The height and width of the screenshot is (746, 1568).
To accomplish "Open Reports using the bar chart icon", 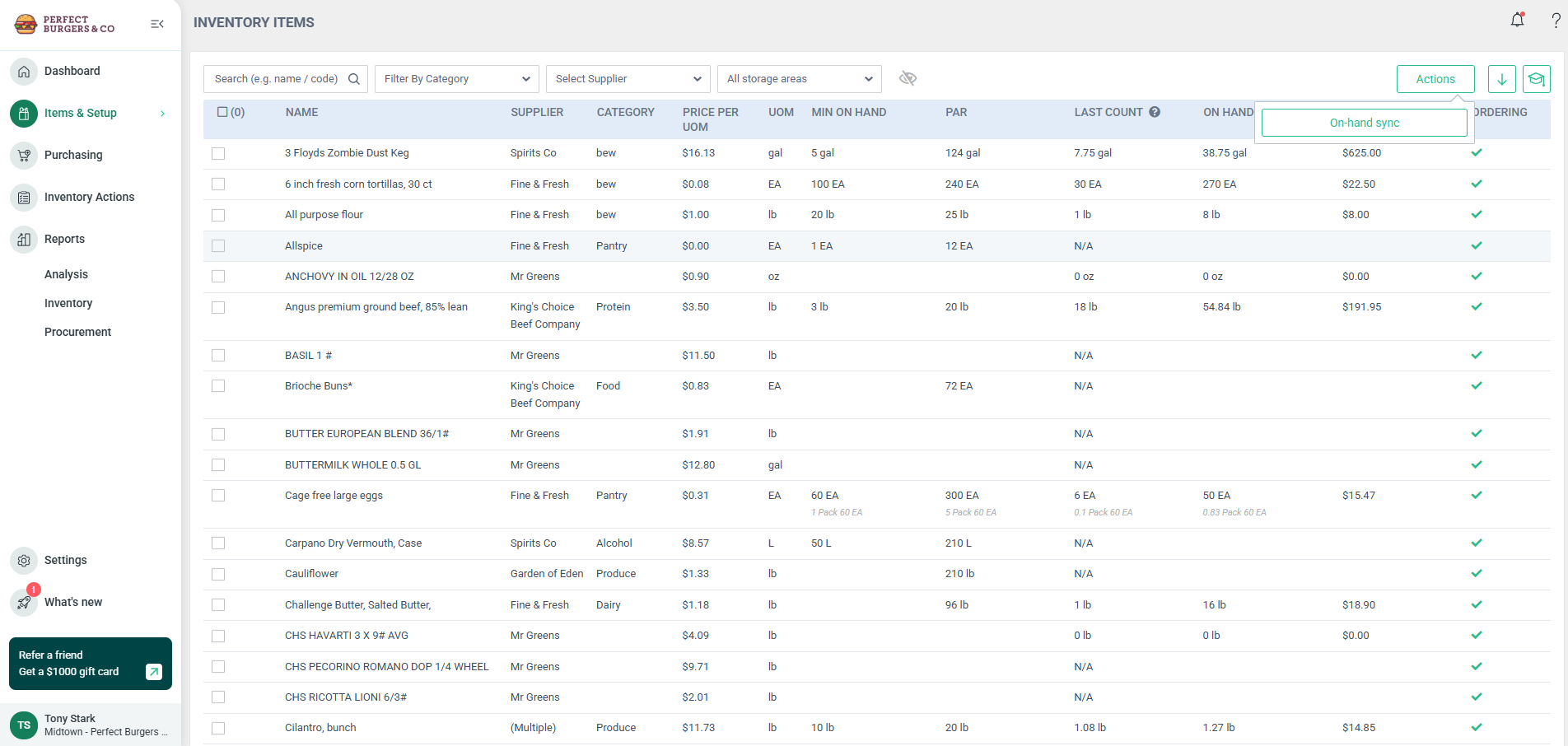I will pos(23,239).
